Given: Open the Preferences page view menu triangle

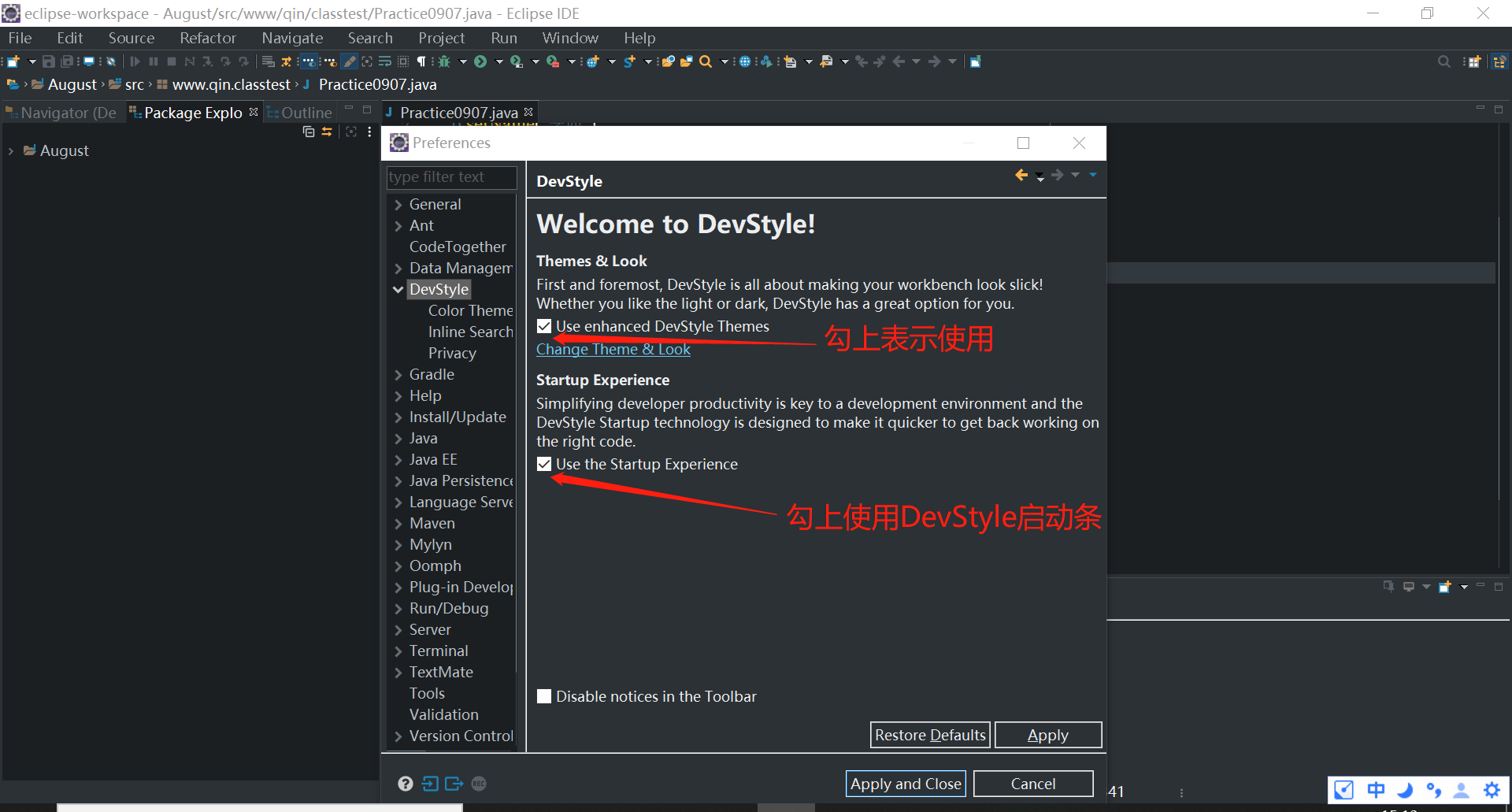Looking at the screenshot, I should pyautogui.click(x=1093, y=175).
